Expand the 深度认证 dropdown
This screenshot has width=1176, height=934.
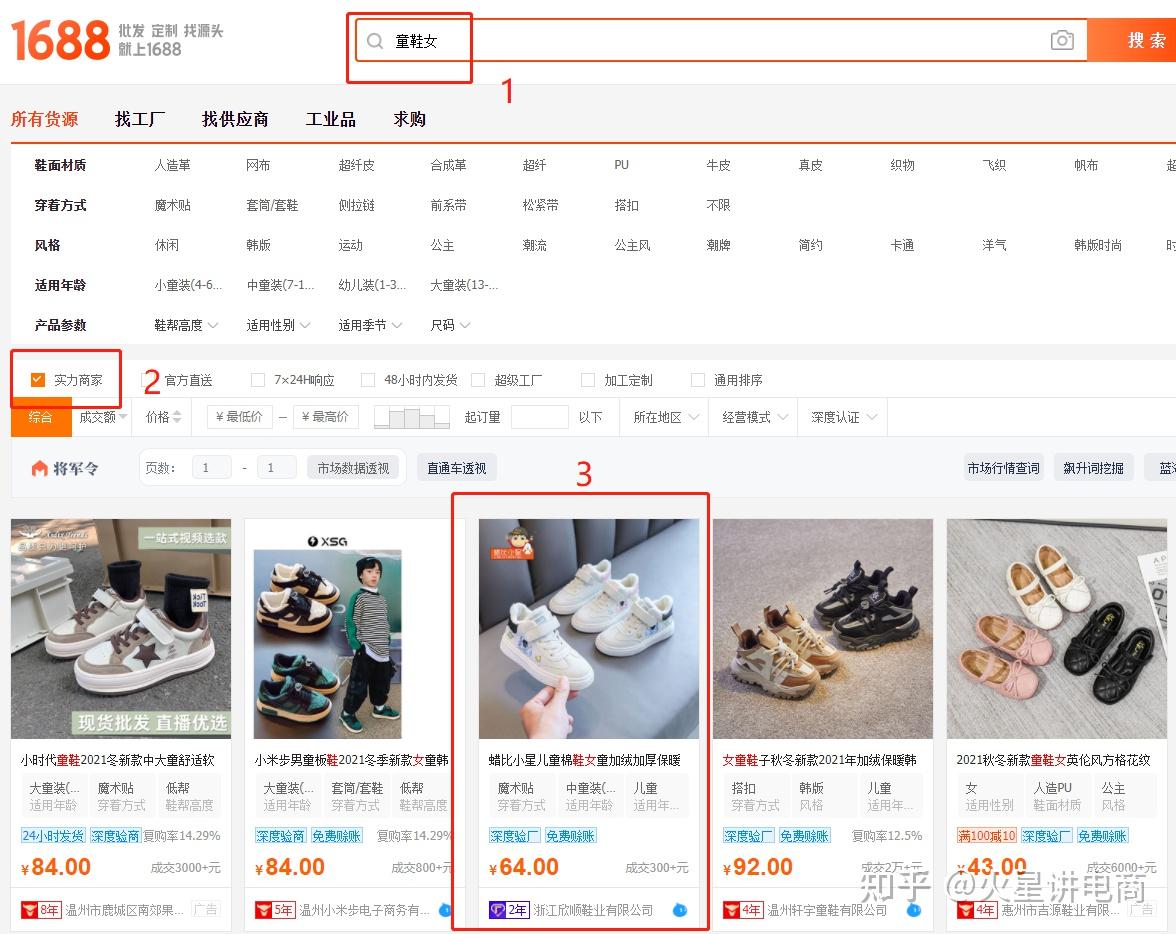click(x=844, y=417)
